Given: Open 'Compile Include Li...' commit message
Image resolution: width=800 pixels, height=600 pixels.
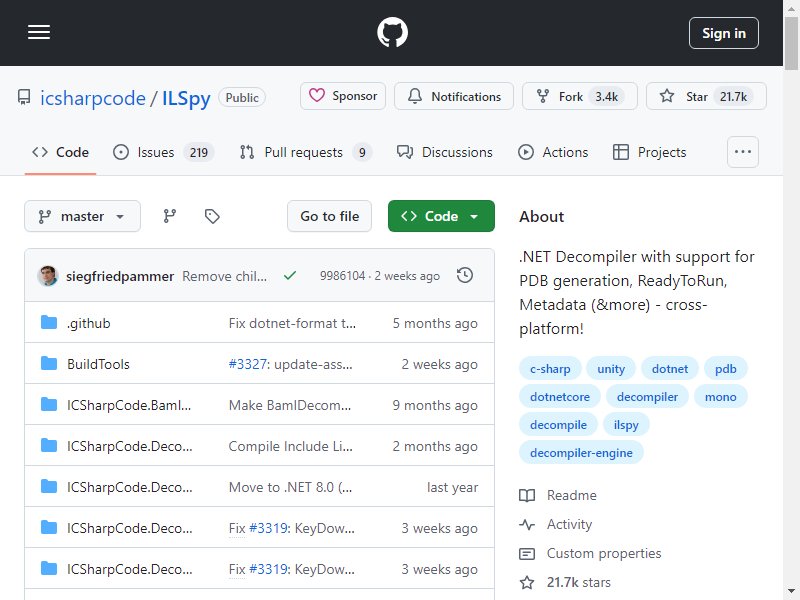Looking at the screenshot, I should (x=290, y=446).
